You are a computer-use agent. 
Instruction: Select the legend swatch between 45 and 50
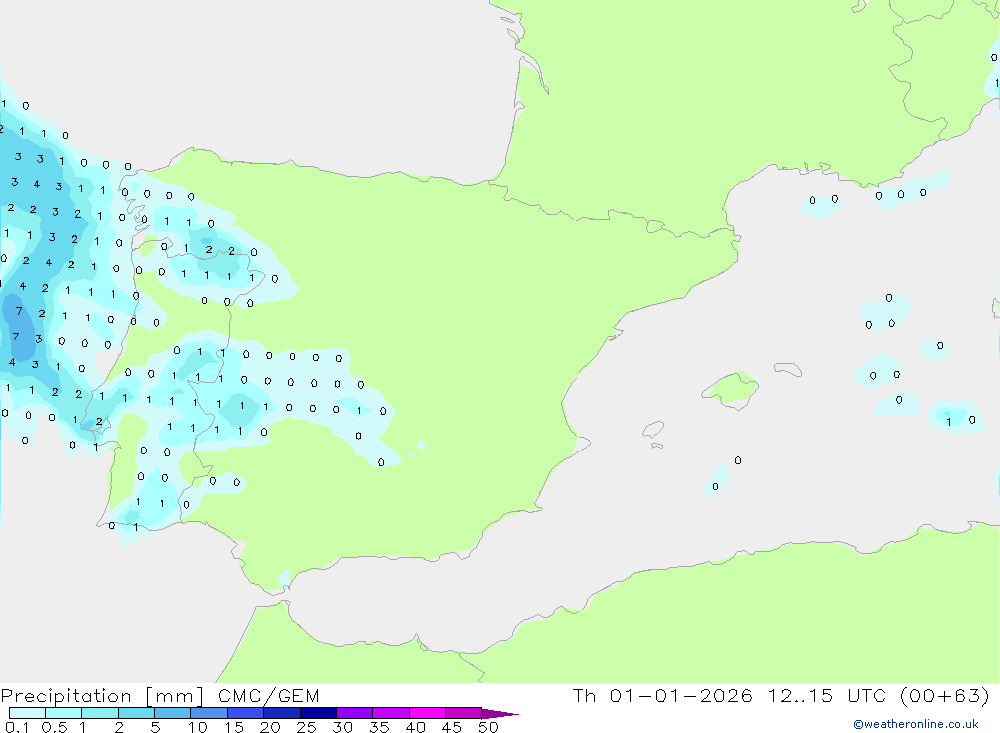pos(463,713)
